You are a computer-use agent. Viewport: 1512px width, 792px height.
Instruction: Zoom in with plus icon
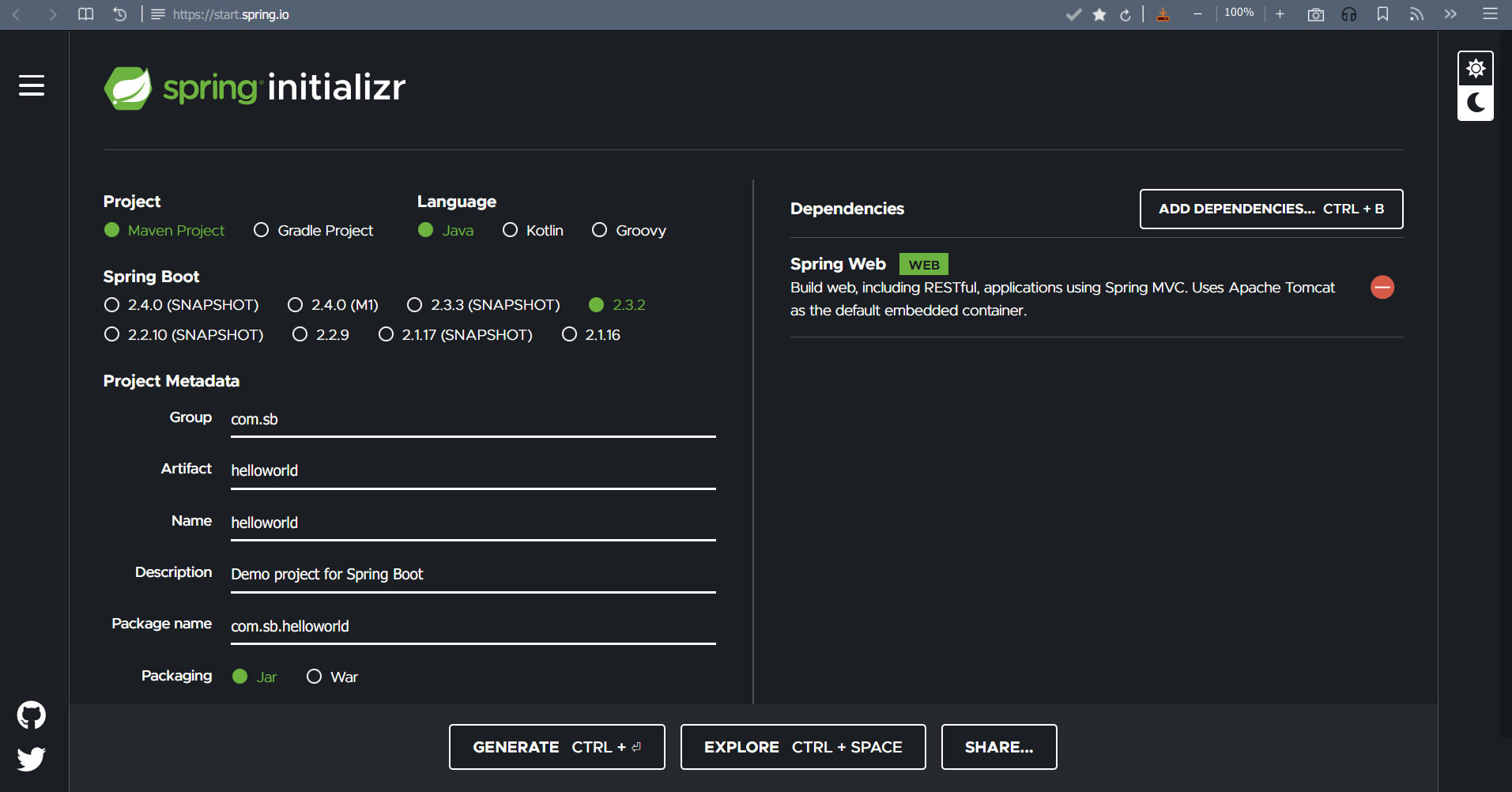click(1280, 13)
